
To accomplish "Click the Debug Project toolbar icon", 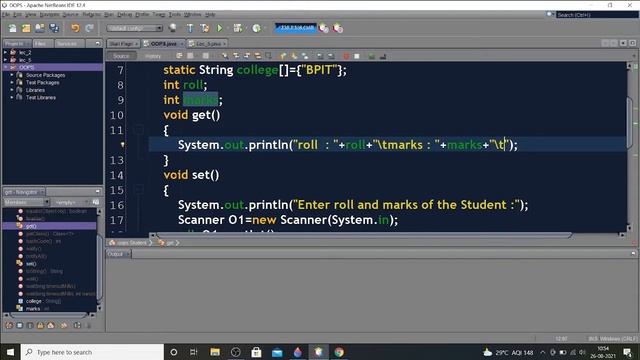I will click(x=238, y=28).
